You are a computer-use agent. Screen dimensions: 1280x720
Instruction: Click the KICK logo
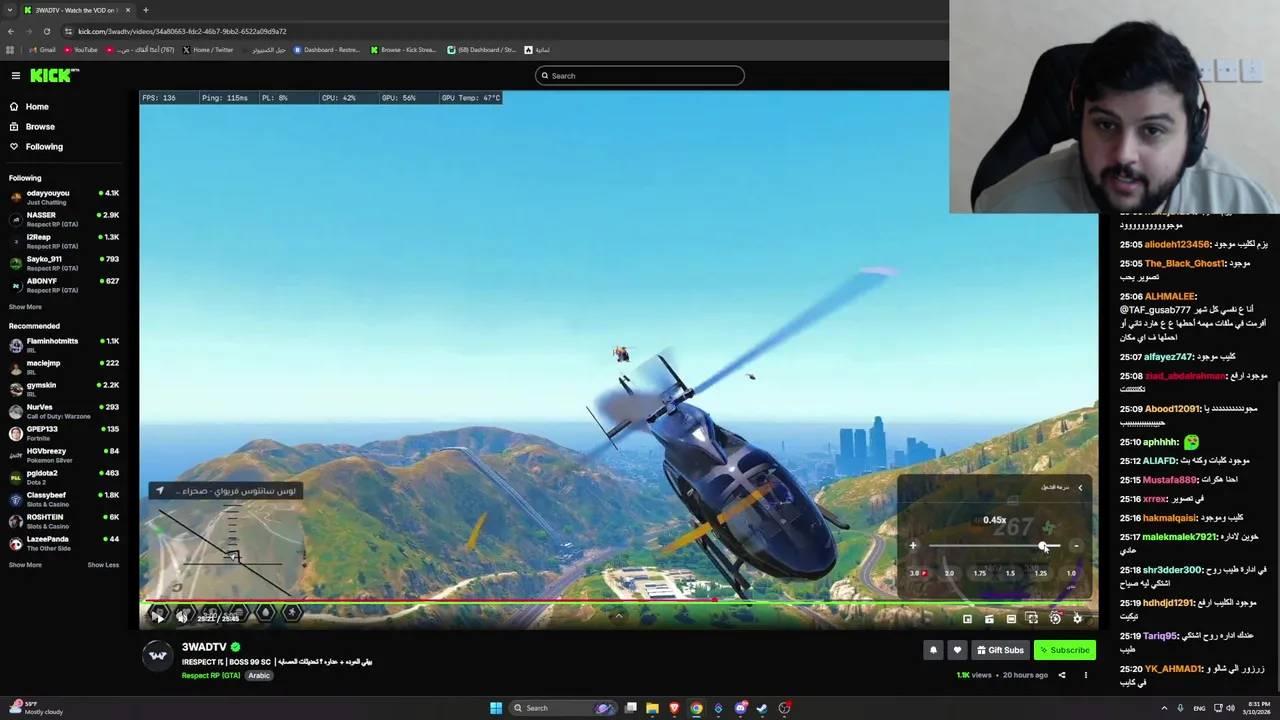click(54, 76)
